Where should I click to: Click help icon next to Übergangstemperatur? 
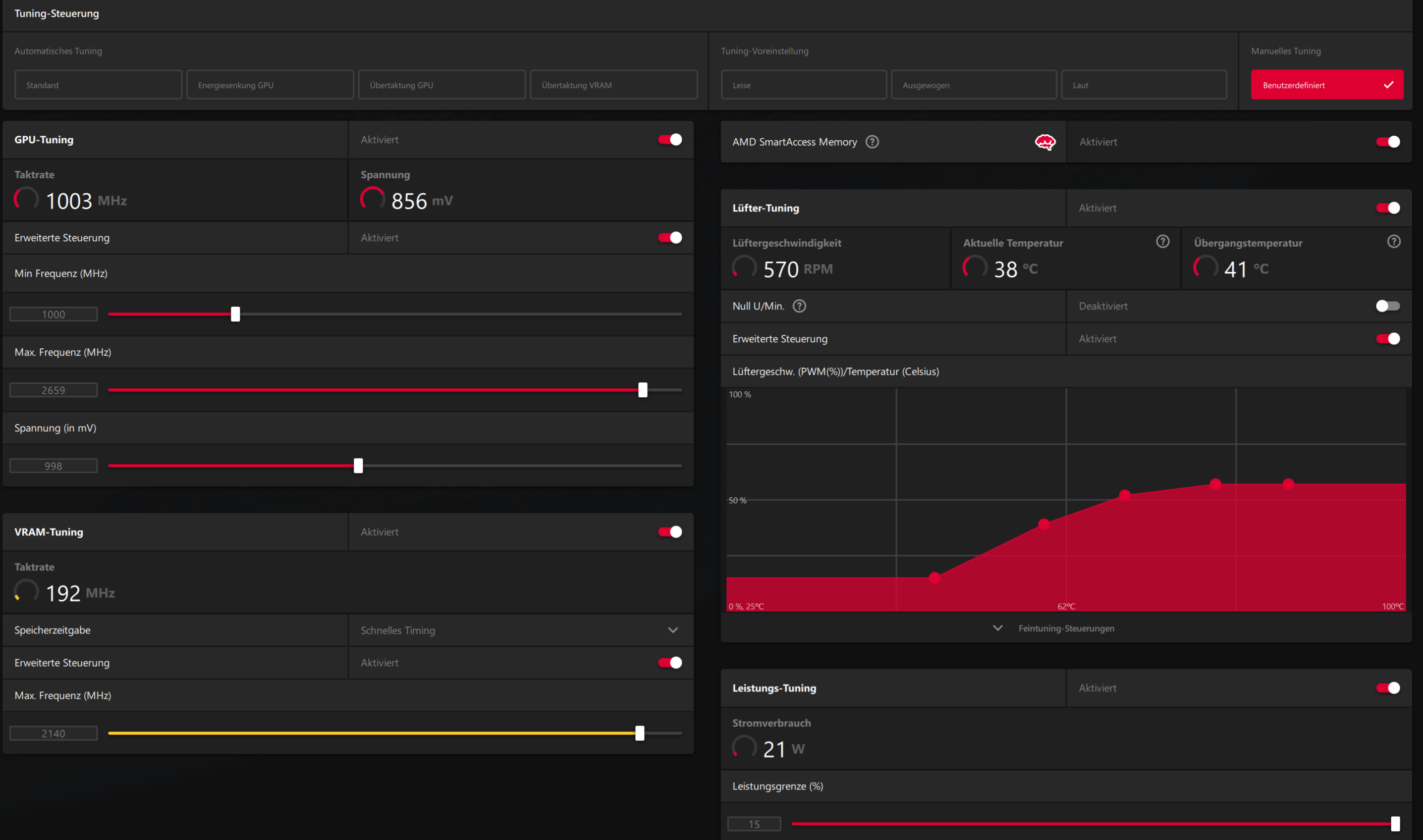pos(1394,242)
